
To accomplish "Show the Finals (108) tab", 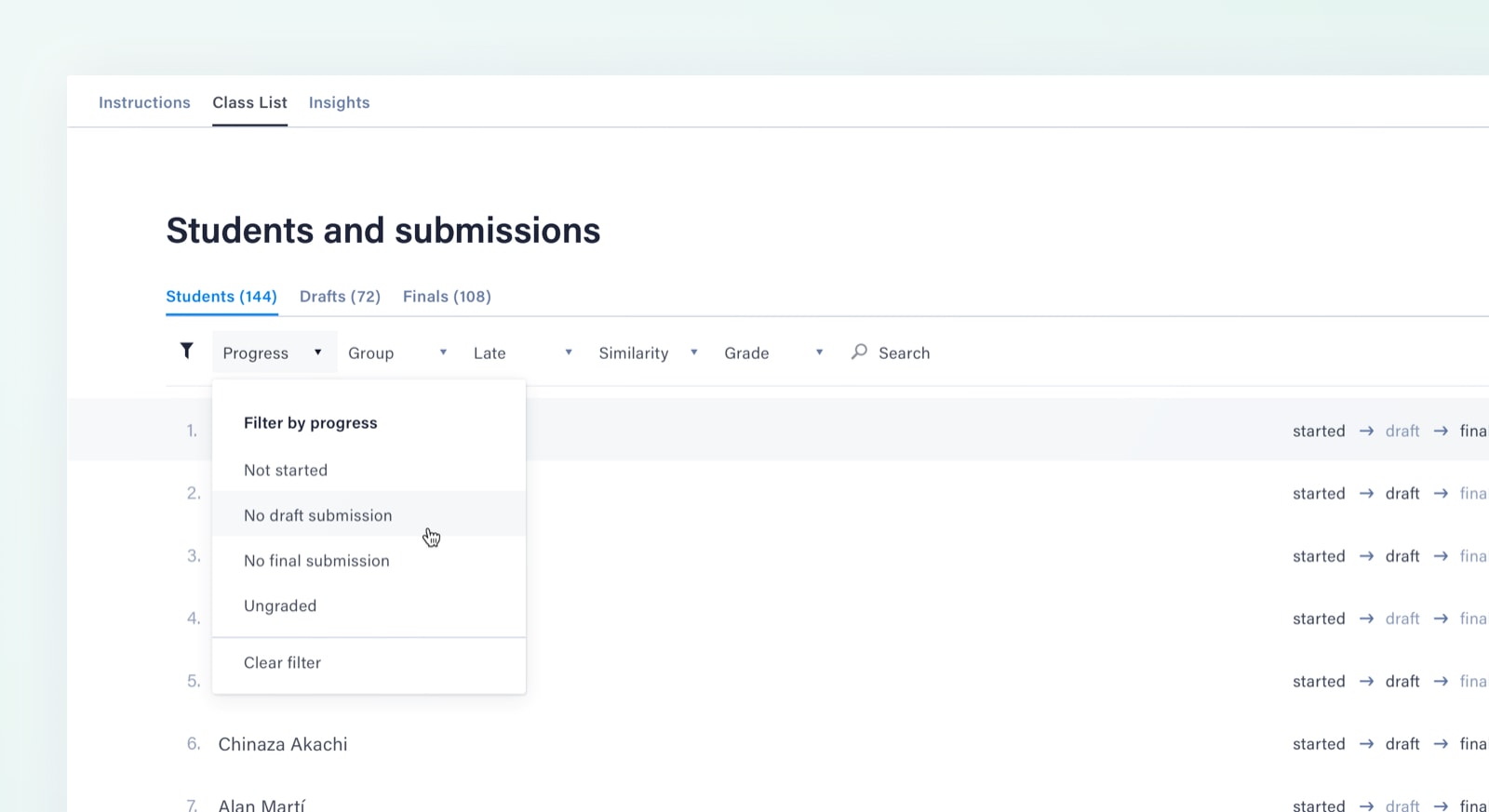I will pos(447,297).
